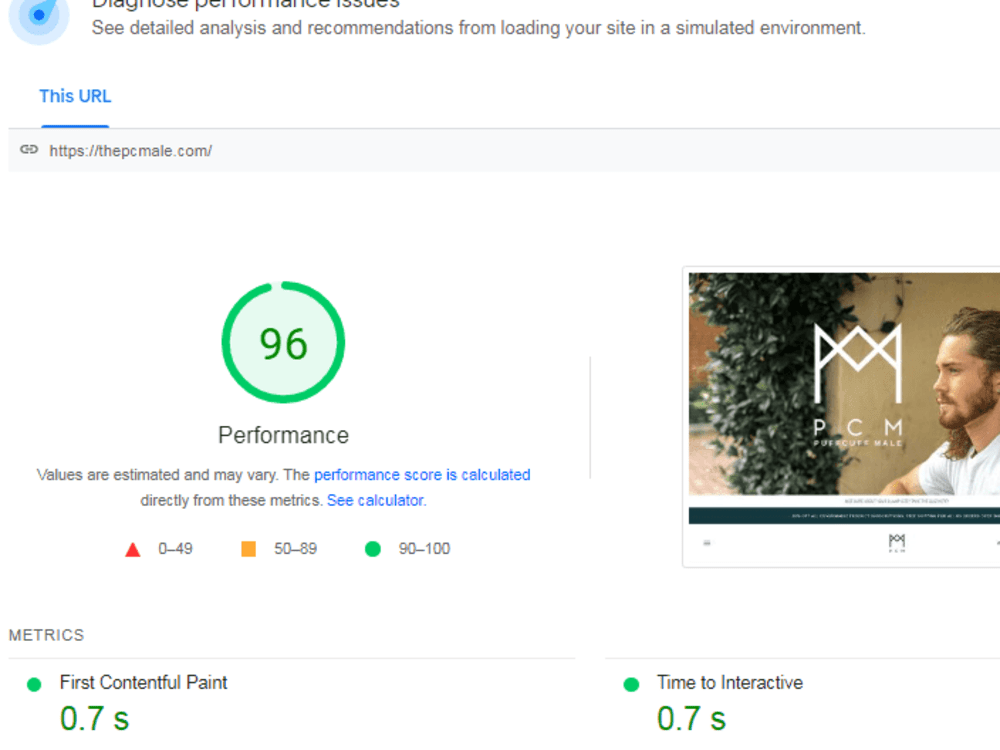Image resolution: width=1000 pixels, height=750 pixels.
Task: Open the performance score is calculated link
Action: (x=422, y=475)
